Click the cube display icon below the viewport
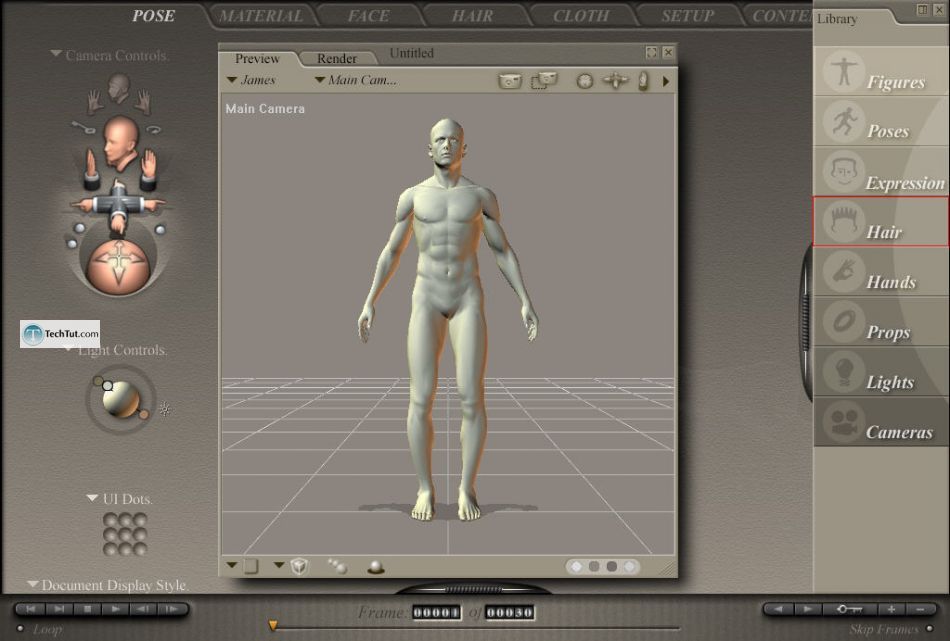 299,566
